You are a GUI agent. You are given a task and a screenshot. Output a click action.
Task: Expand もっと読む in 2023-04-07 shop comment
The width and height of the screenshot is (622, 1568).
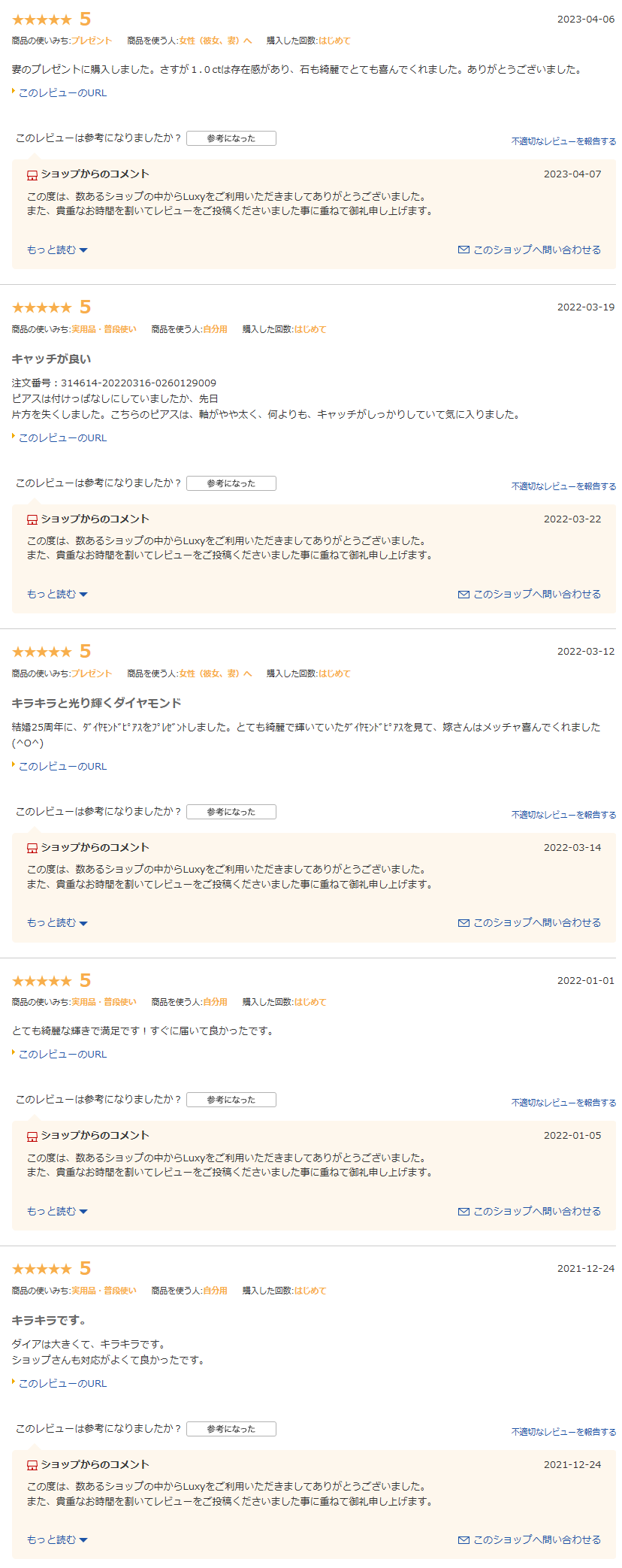[57, 250]
